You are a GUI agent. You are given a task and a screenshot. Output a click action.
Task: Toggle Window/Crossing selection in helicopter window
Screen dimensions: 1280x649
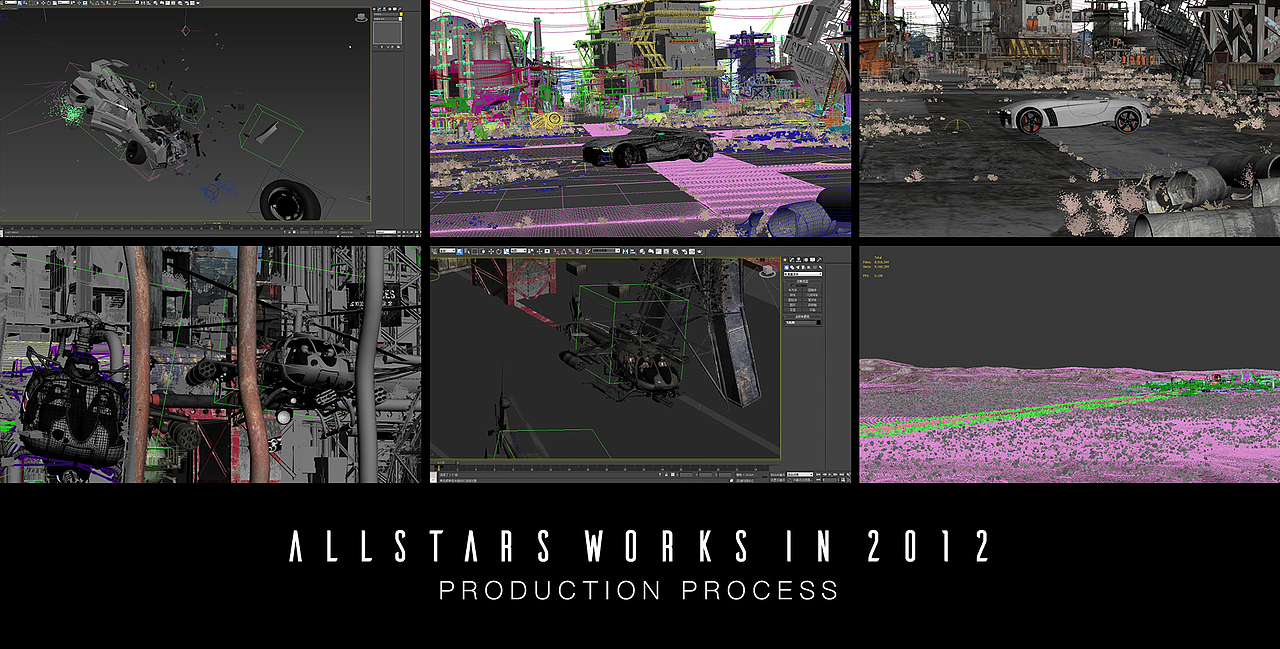click(482, 251)
